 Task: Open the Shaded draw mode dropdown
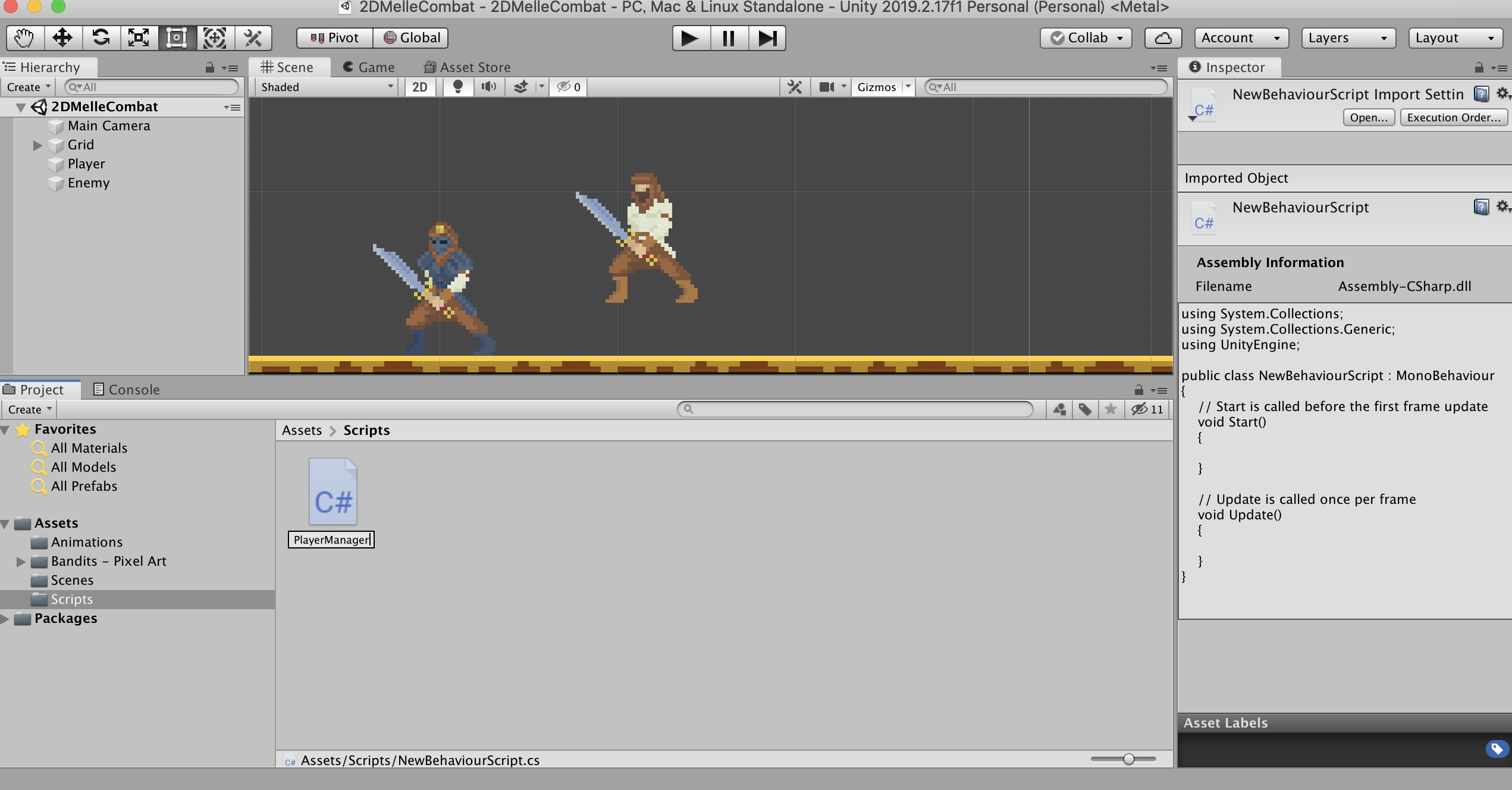[327, 87]
